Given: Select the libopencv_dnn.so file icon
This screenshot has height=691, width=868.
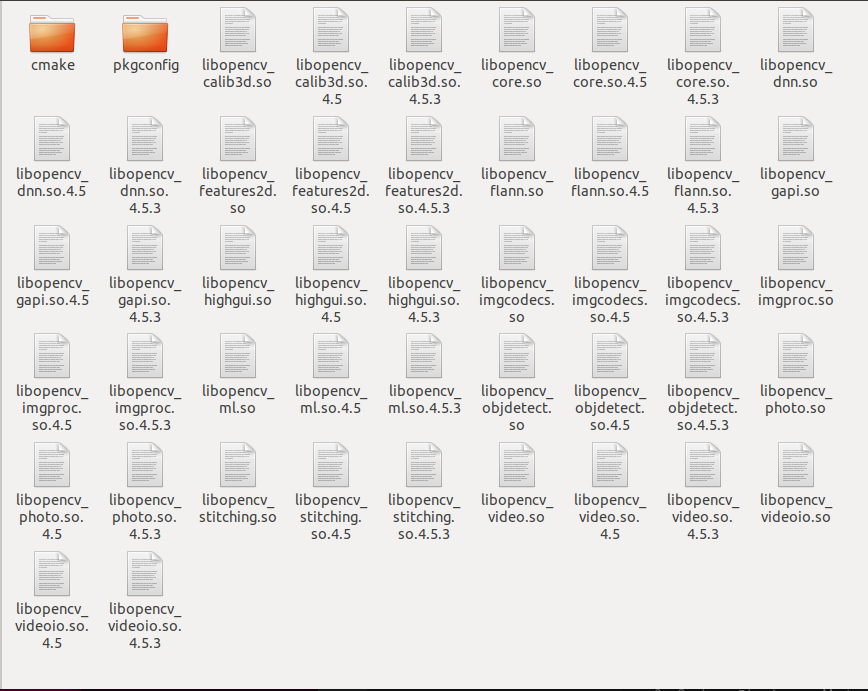Looking at the screenshot, I should (x=796, y=30).
